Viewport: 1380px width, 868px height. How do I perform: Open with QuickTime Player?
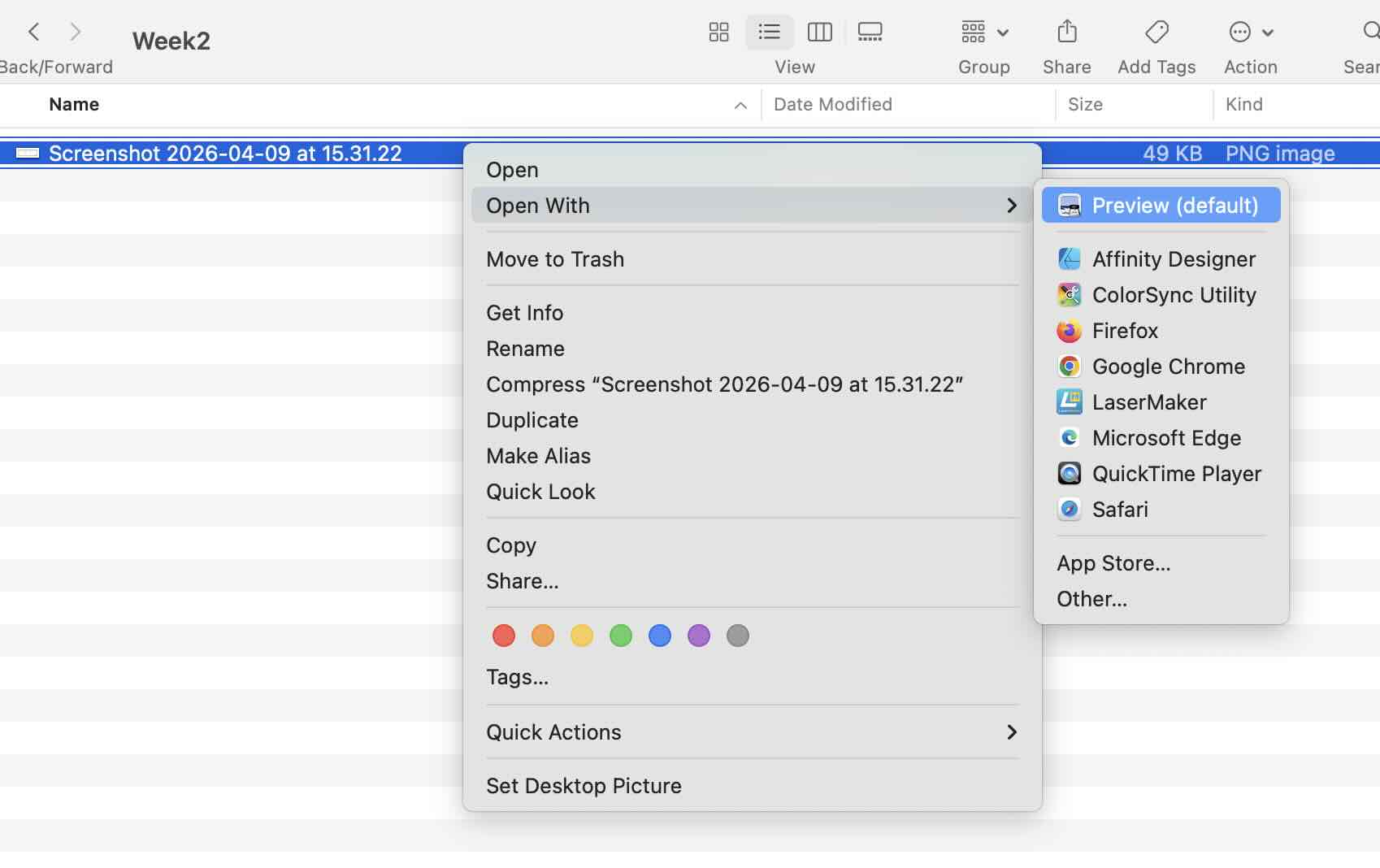tap(1176, 474)
